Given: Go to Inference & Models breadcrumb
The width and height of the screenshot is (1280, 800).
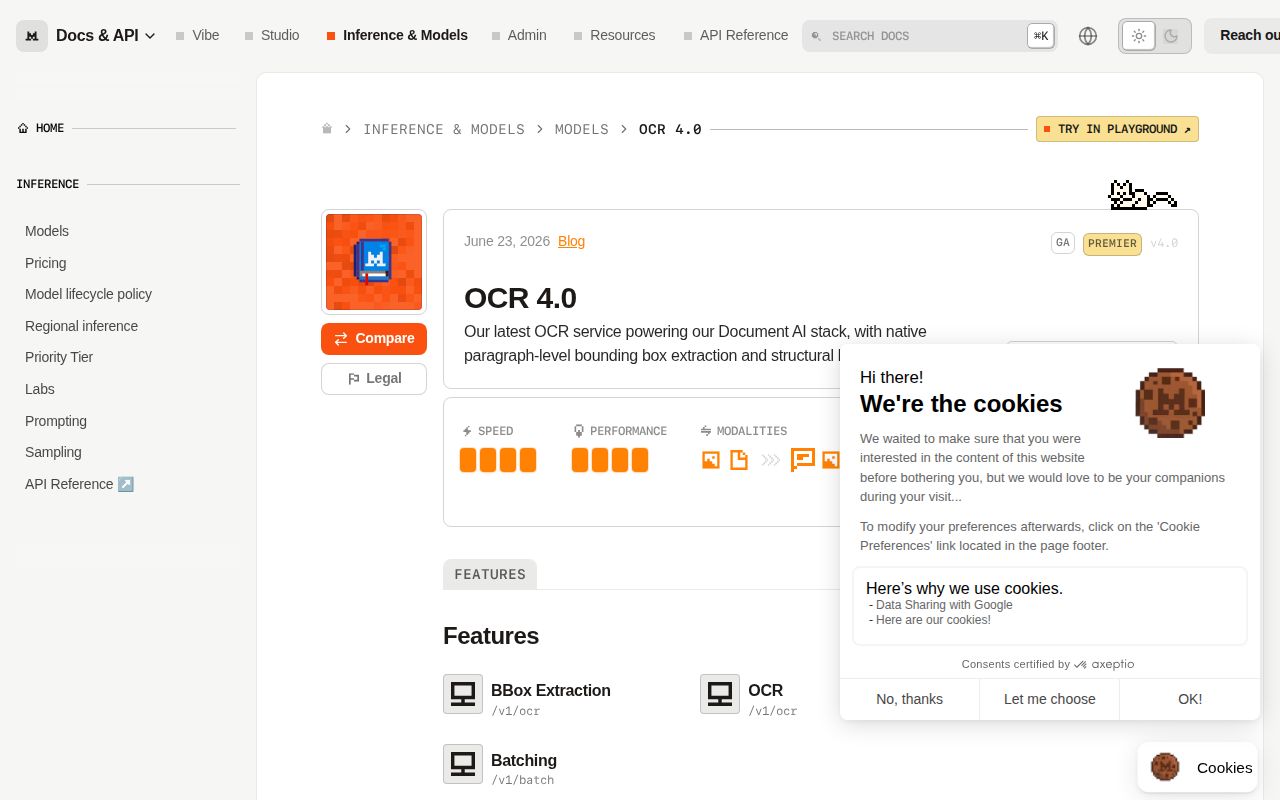Looking at the screenshot, I should pyautogui.click(x=444, y=129).
